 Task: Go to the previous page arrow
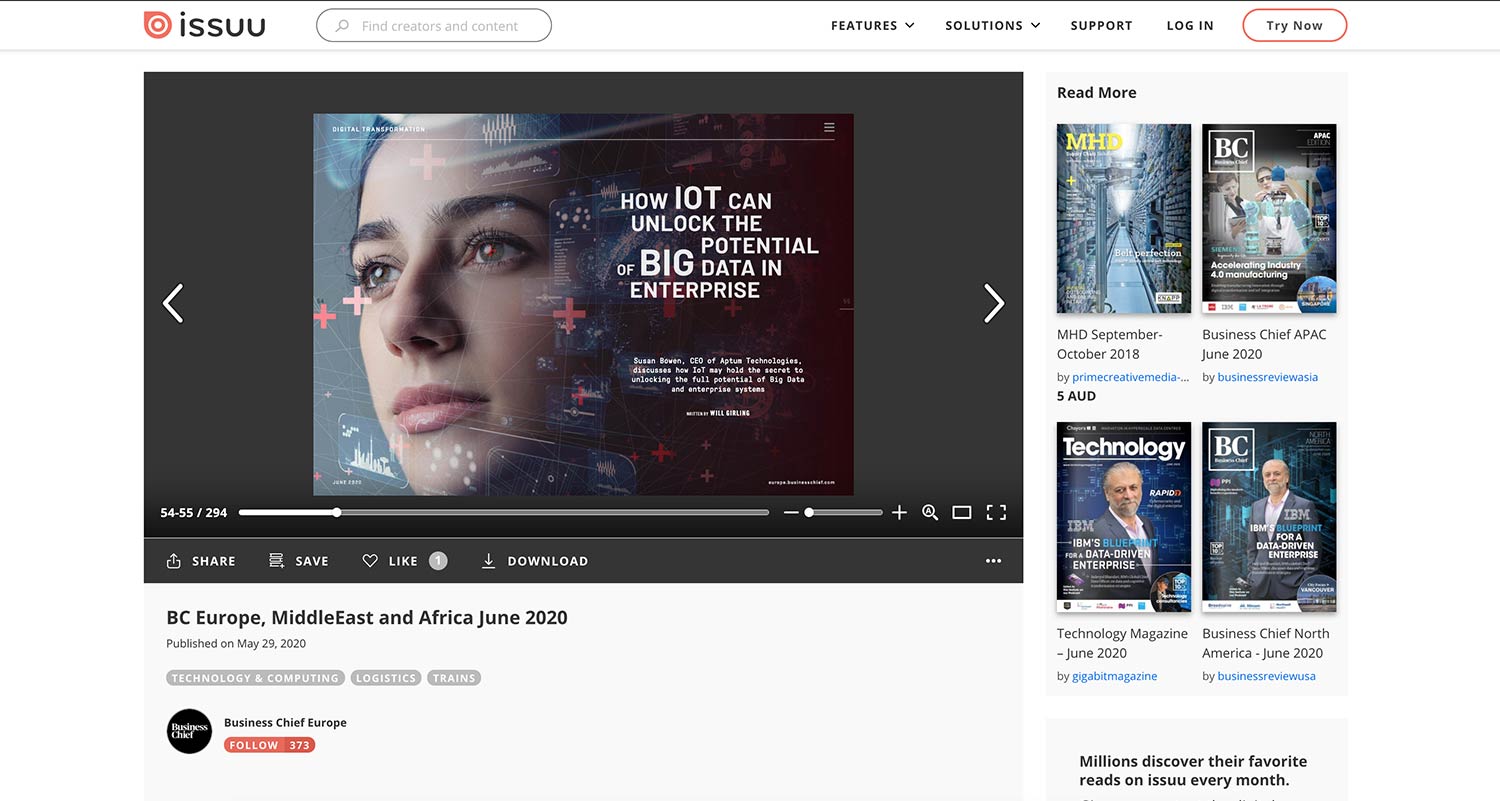tap(173, 303)
